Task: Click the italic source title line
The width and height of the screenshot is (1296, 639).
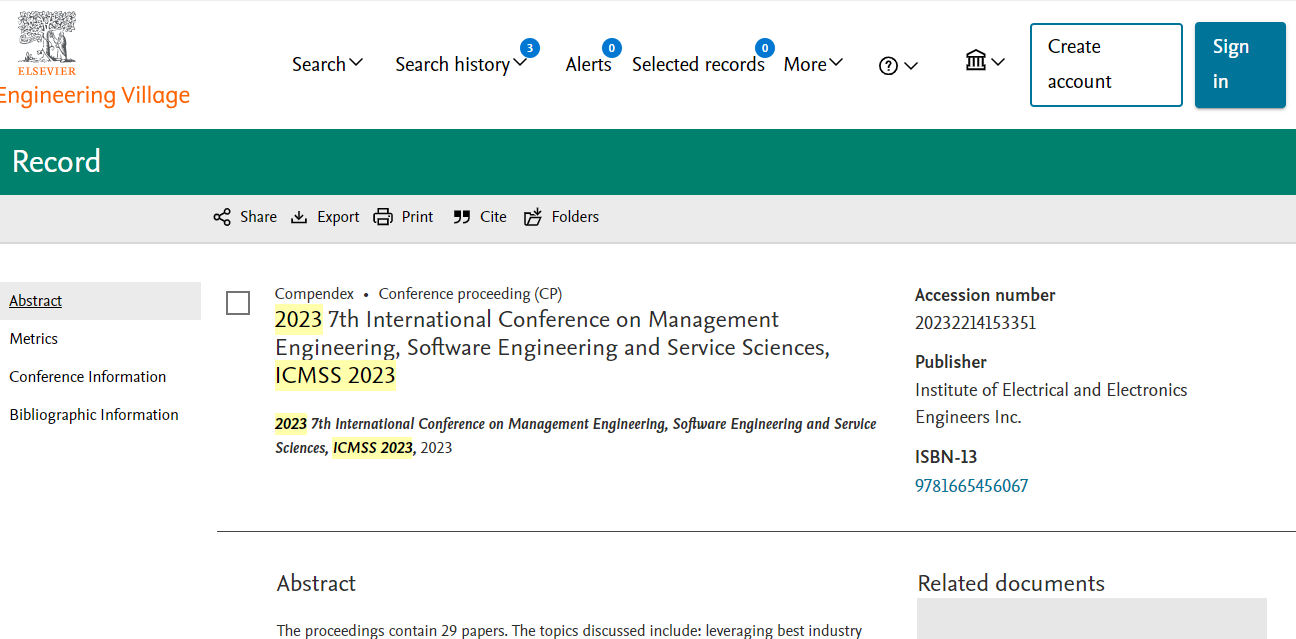Action: click(x=576, y=436)
